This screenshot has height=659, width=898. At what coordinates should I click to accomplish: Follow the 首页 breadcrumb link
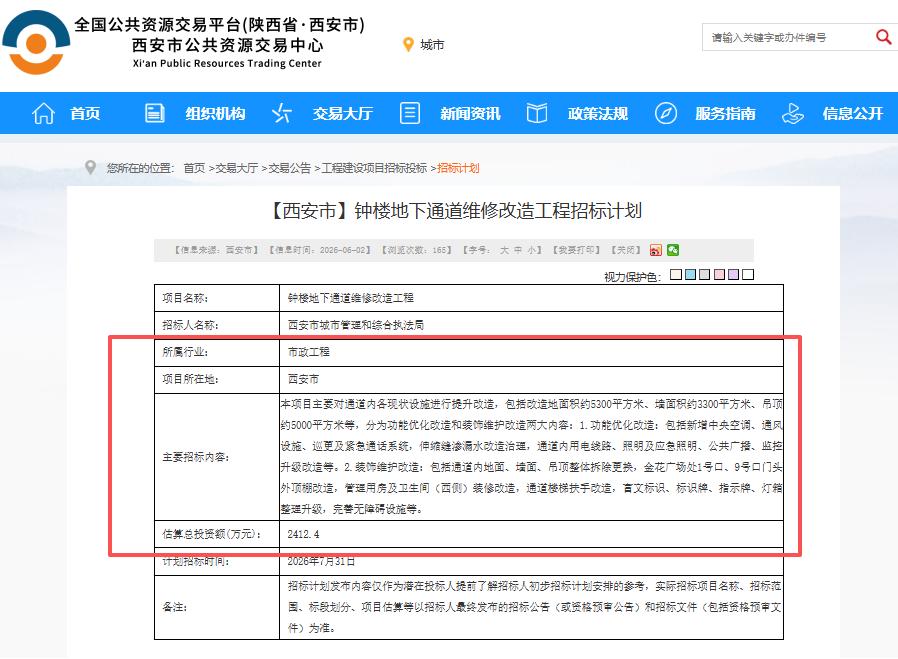click(x=194, y=168)
